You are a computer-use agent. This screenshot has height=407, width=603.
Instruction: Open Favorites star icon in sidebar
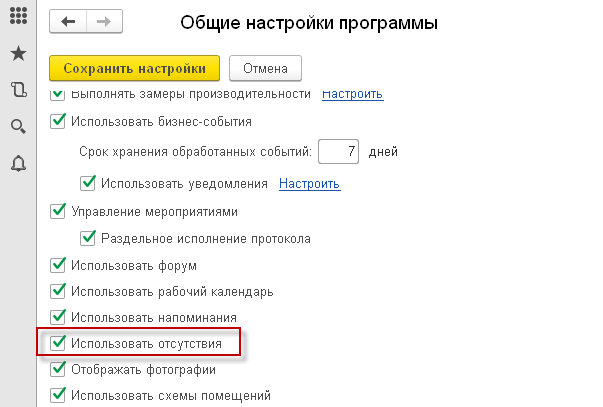click(18, 55)
